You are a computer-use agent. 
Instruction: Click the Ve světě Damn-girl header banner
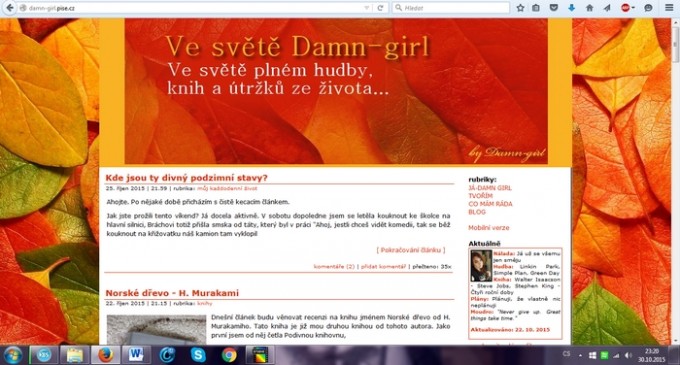click(x=336, y=91)
